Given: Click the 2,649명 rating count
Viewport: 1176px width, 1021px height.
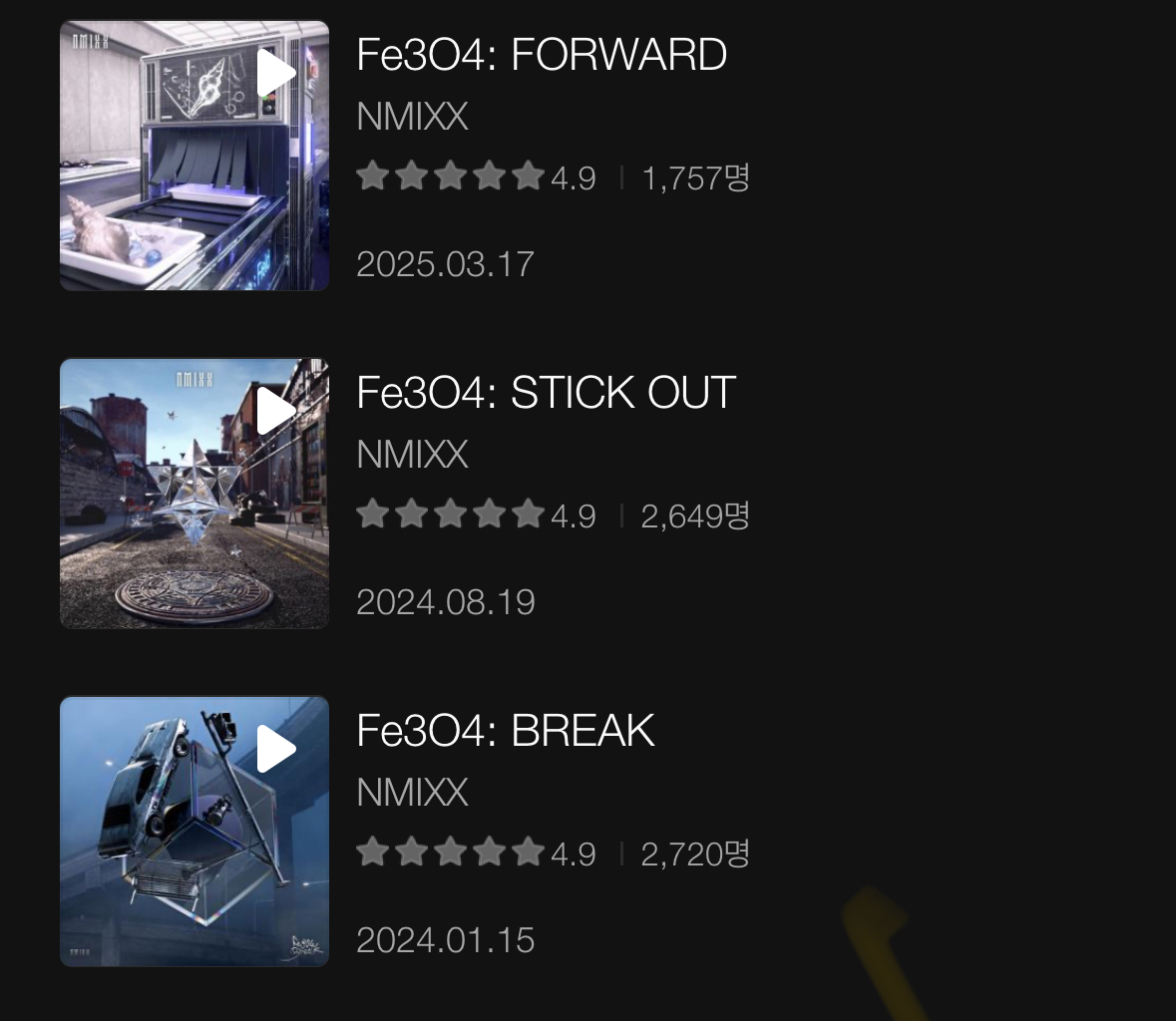Looking at the screenshot, I should [695, 515].
